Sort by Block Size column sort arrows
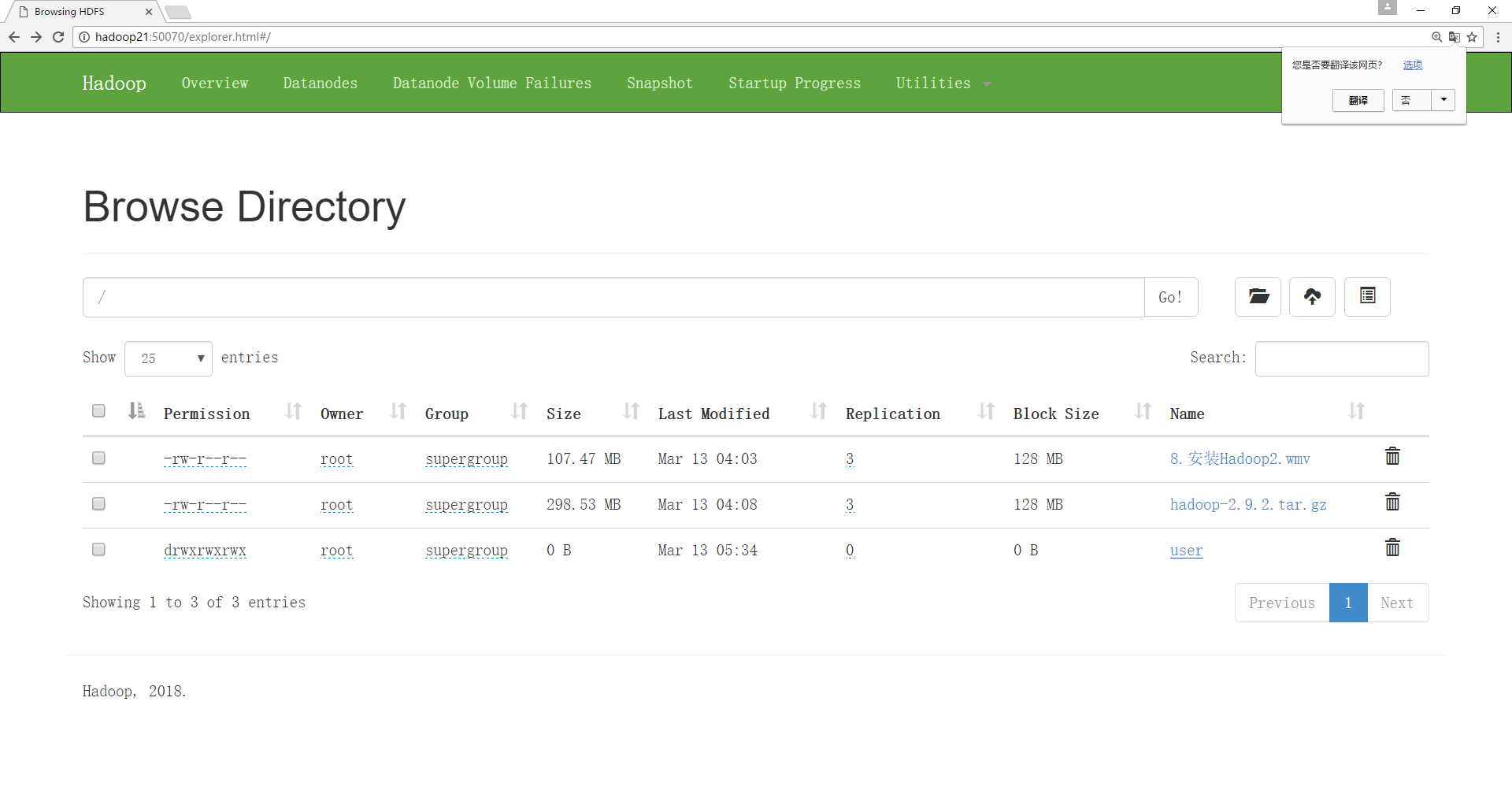 pyautogui.click(x=1143, y=411)
